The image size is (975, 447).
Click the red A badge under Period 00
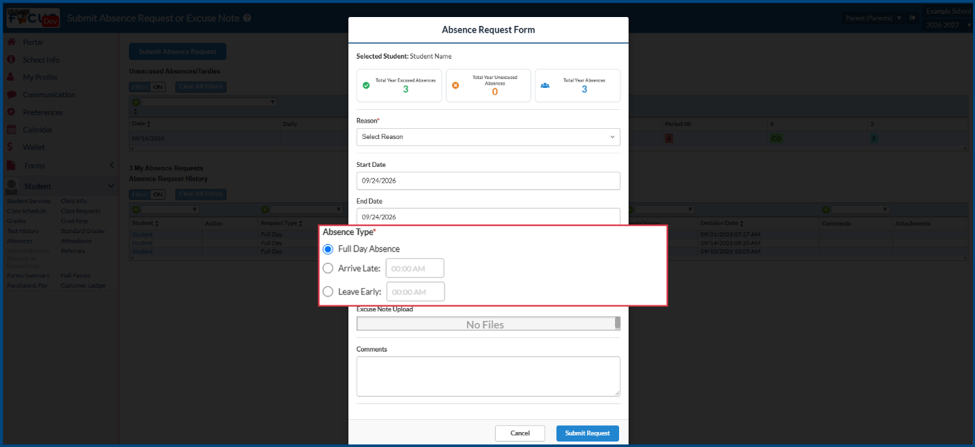tap(669, 138)
